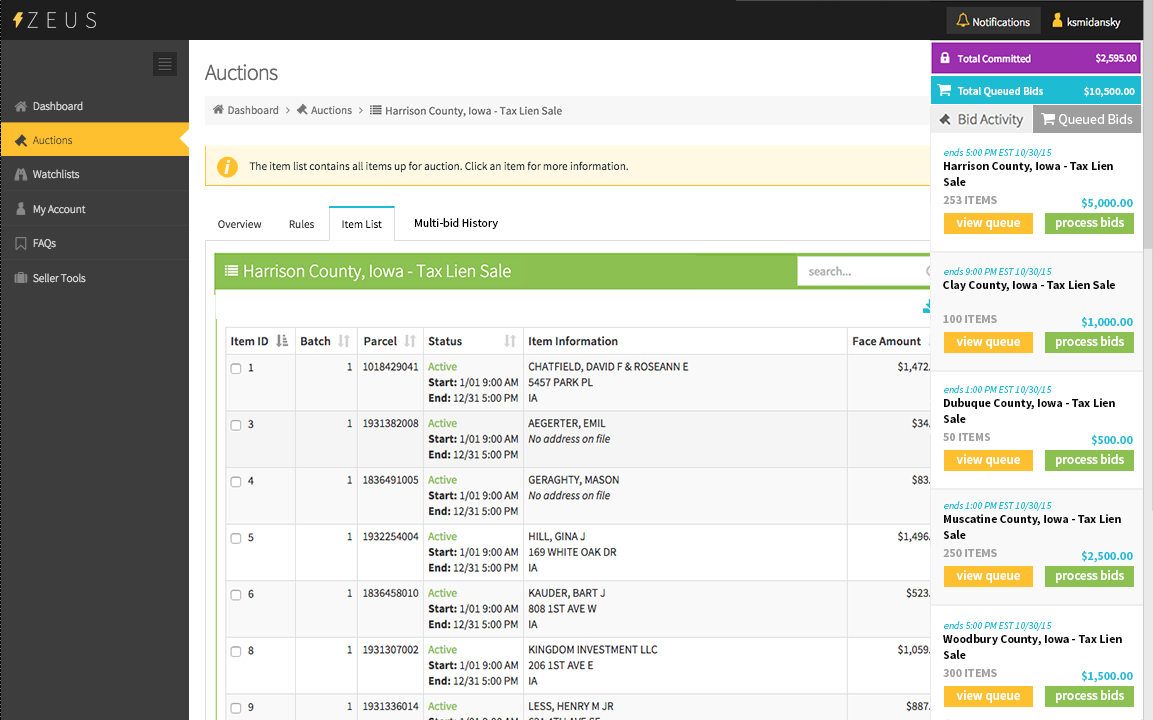
Task: Switch to the Bid Activity tab
Action: pos(982,119)
